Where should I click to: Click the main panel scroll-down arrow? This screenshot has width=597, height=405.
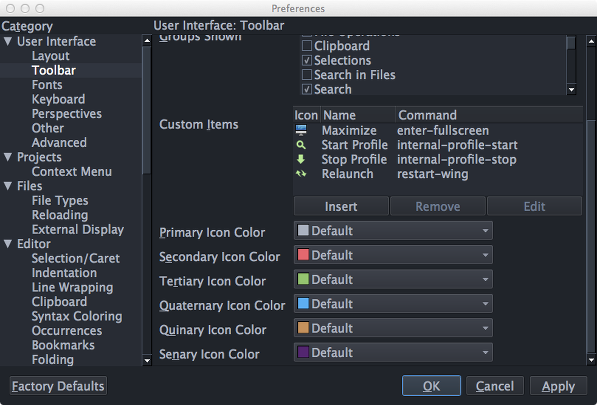[591, 360]
